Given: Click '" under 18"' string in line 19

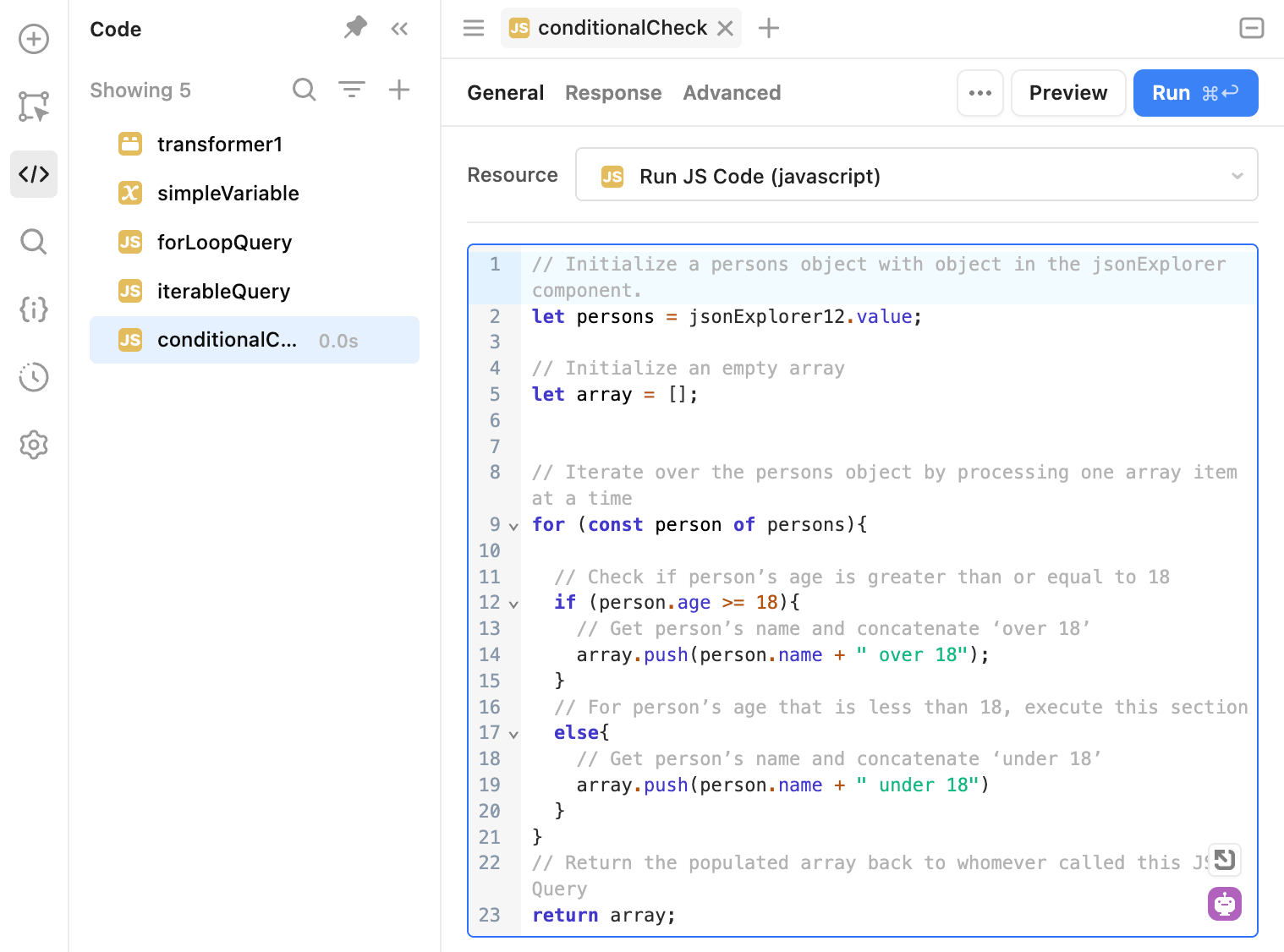Looking at the screenshot, I should [917, 785].
